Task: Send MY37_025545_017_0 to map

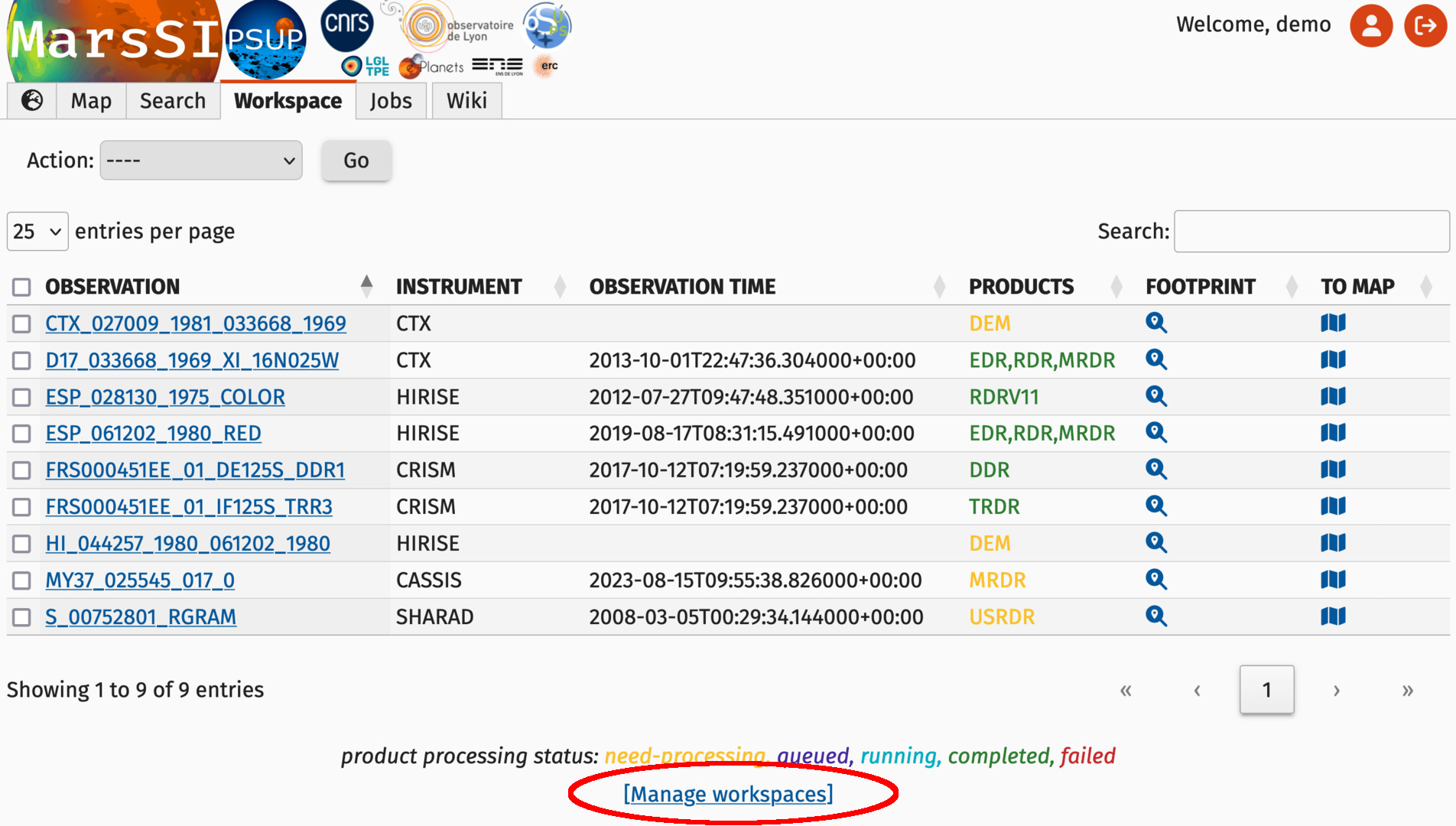Action: (x=1333, y=580)
